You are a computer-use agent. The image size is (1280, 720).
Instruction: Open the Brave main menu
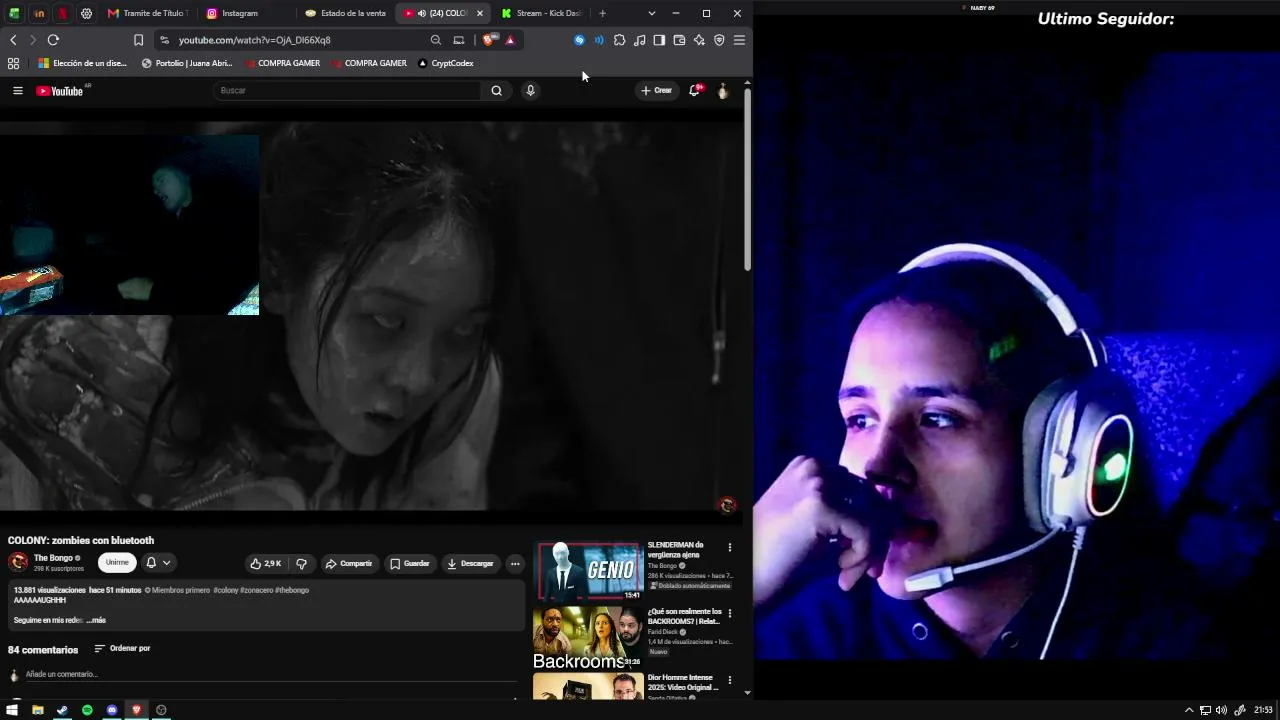coord(739,40)
